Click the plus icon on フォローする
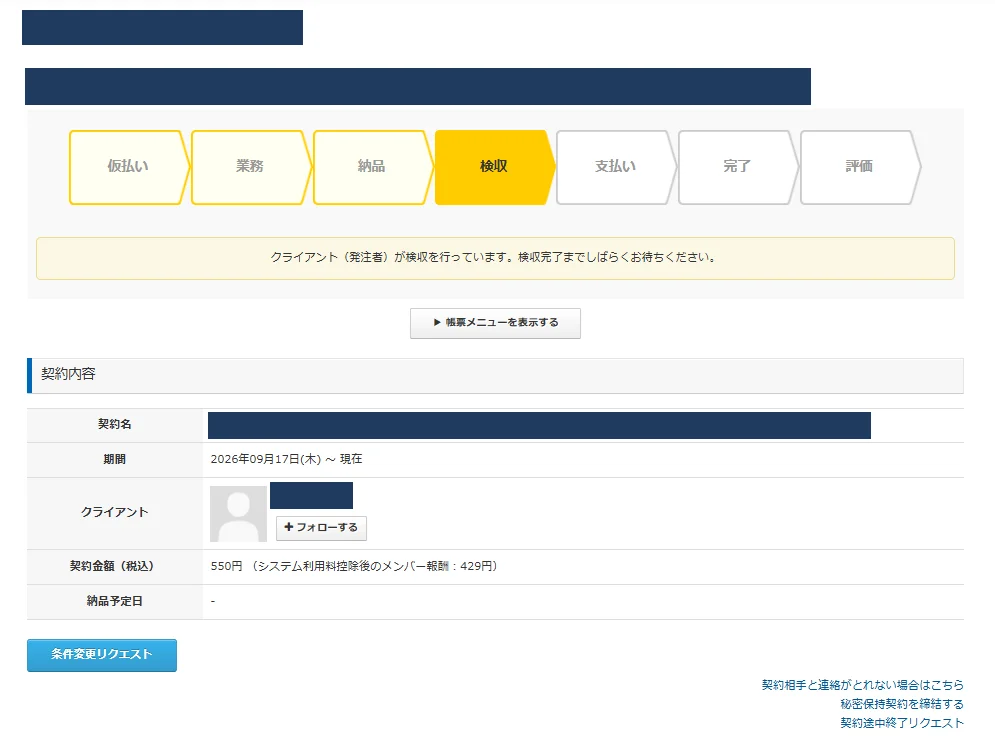The image size is (995, 746). pyautogui.click(x=289, y=527)
